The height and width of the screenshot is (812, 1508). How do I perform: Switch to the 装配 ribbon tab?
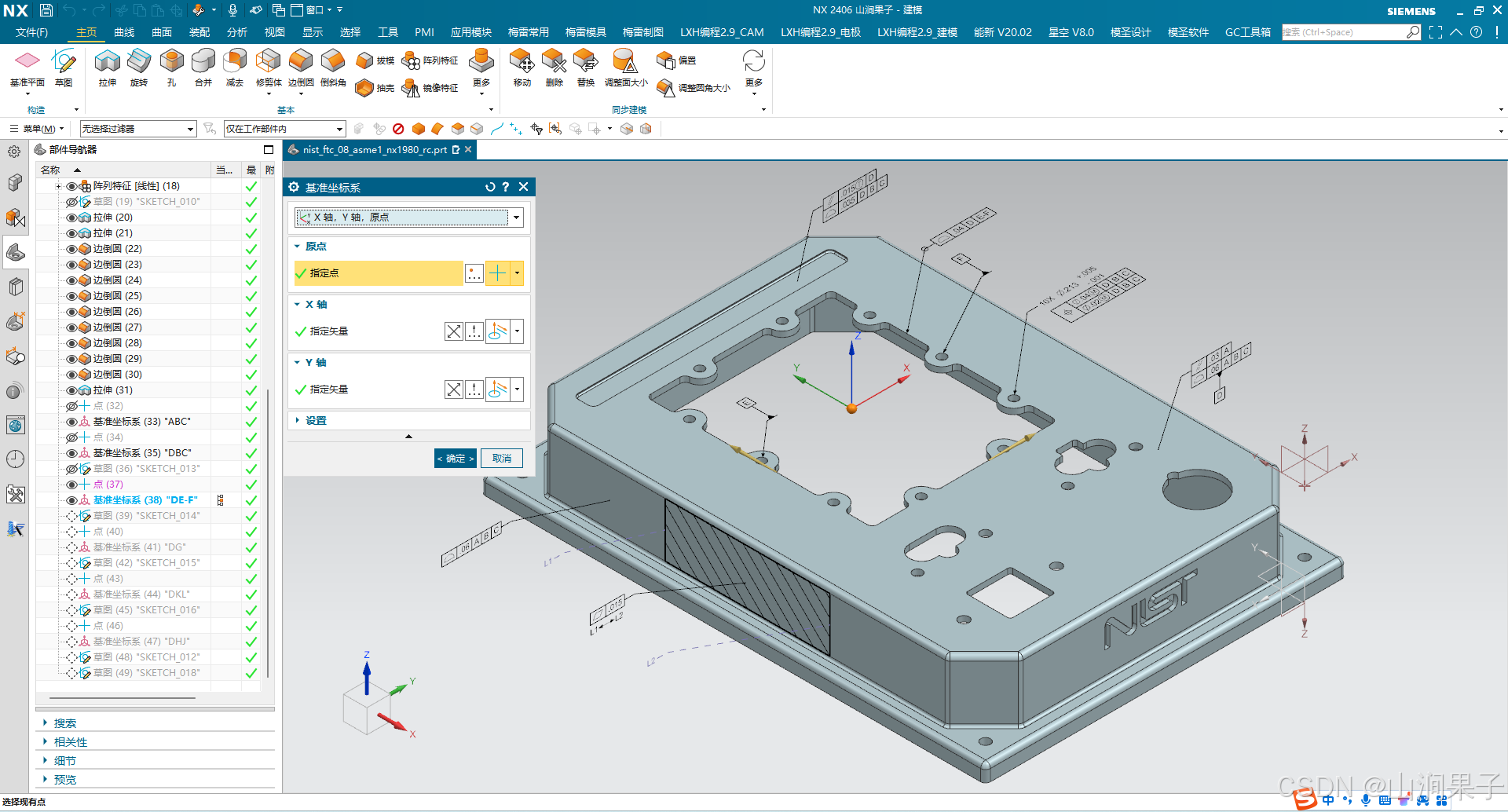199,32
